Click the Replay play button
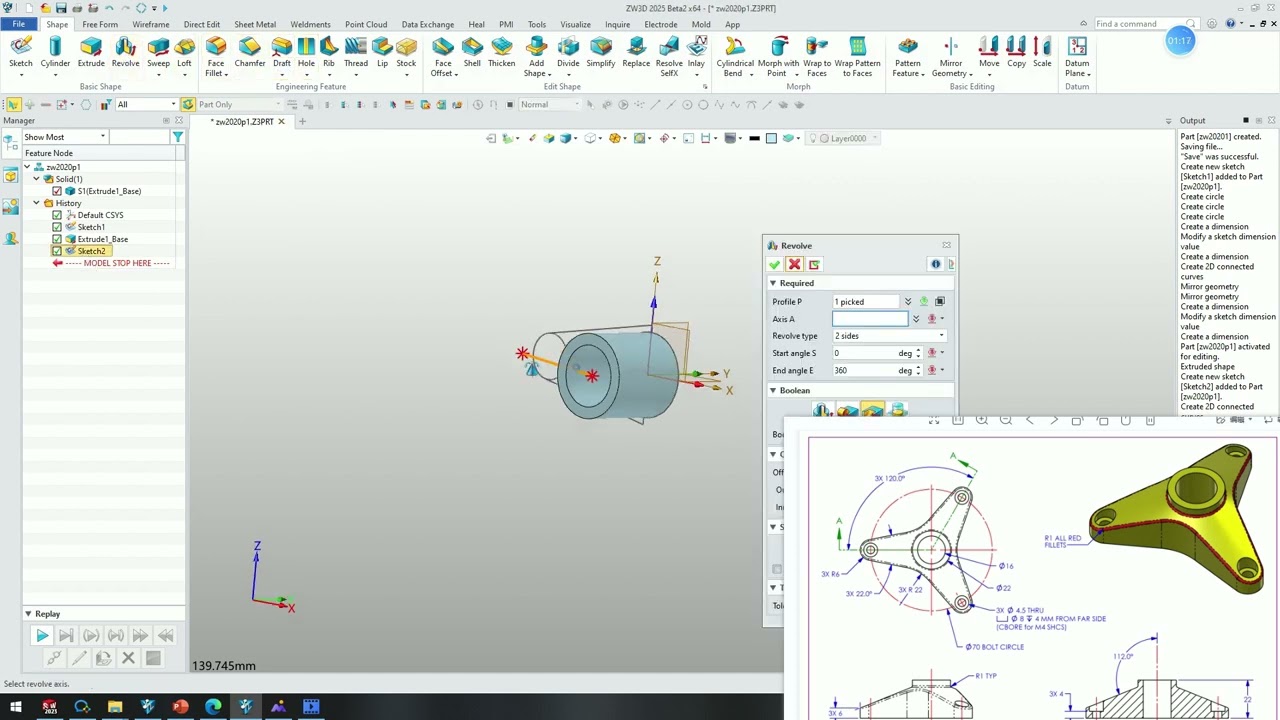This screenshot has height=720, width=1280. point(42,636)
